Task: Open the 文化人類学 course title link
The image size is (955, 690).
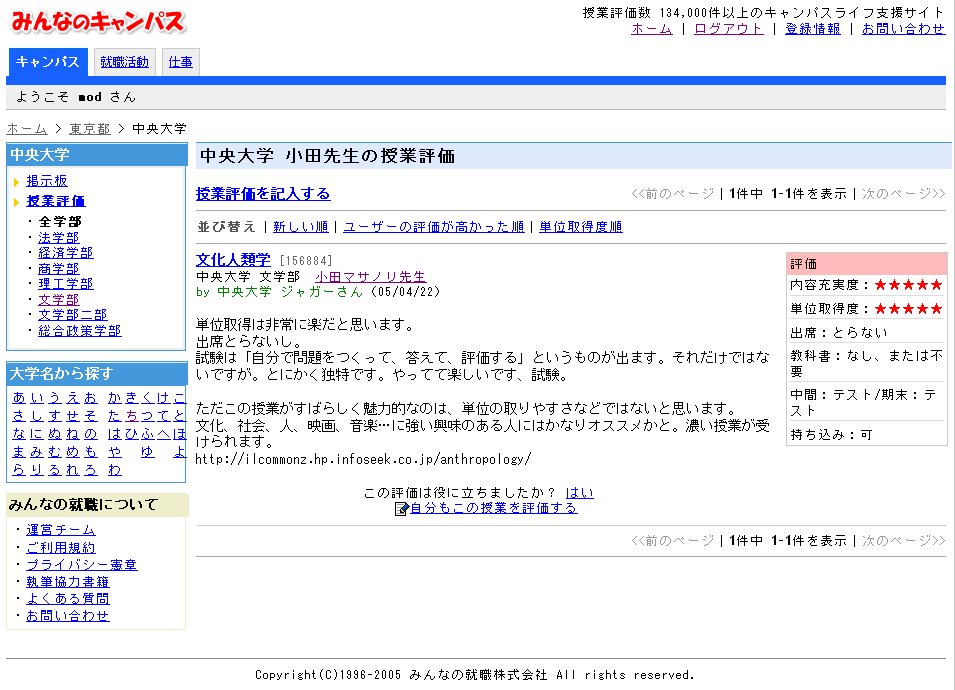Action: [x=233, y=259]
